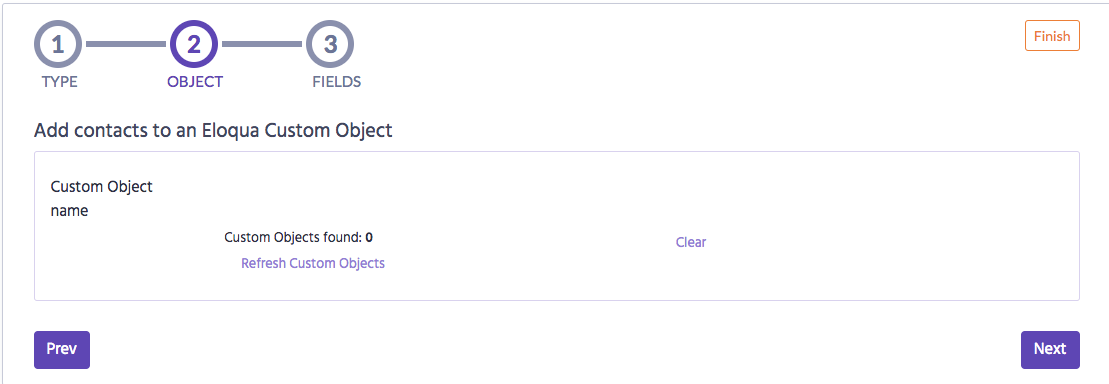Jump to step 3 circle icon

click(x=330, y=45)
